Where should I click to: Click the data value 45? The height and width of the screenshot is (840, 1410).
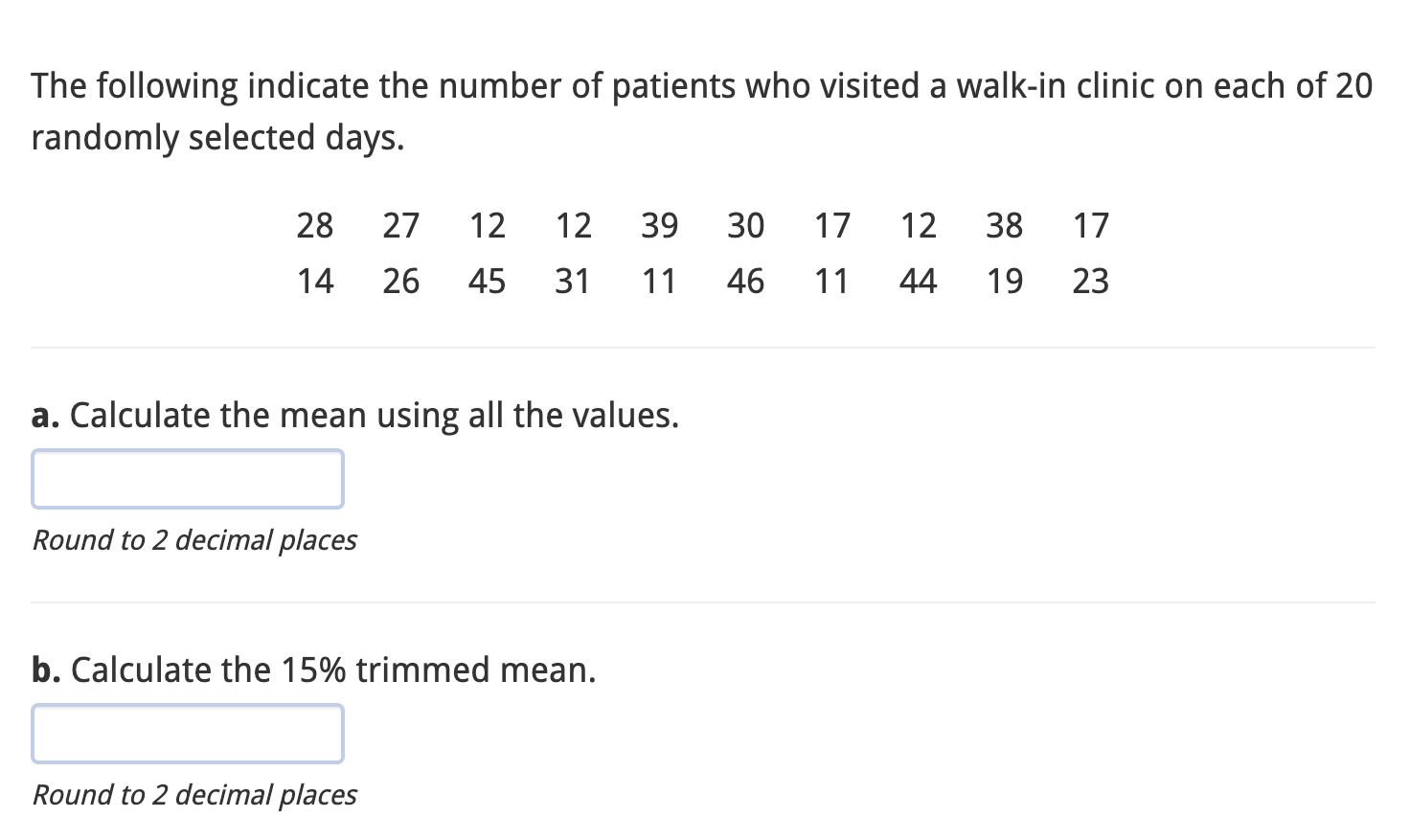487,281
